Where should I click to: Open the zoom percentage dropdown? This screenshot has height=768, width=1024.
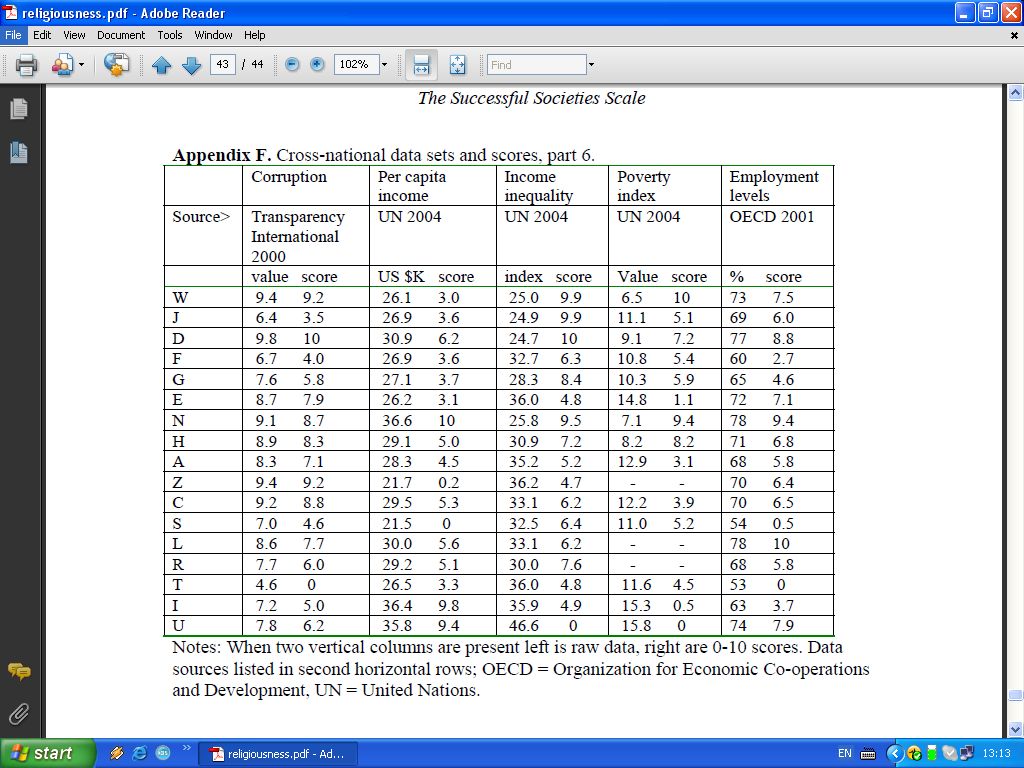384,65
